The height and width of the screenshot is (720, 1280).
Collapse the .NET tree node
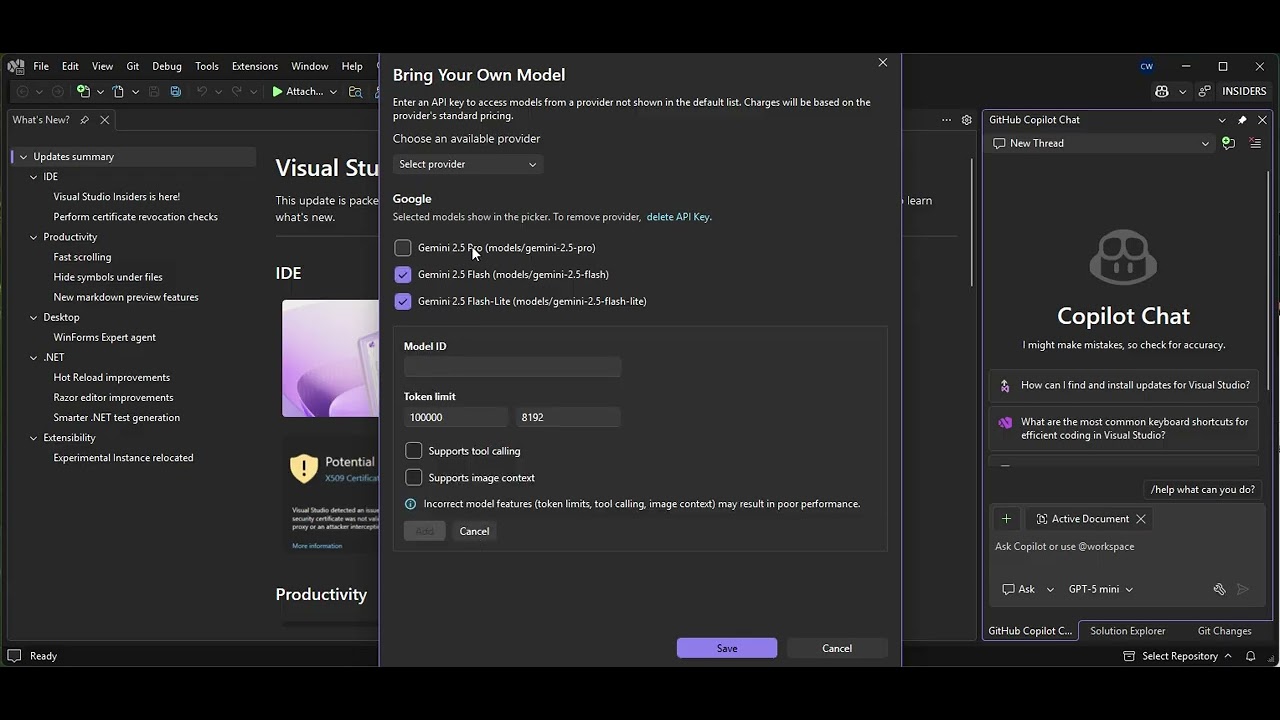point(34,357)
